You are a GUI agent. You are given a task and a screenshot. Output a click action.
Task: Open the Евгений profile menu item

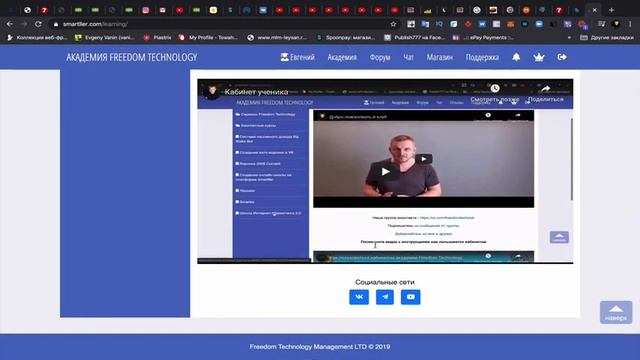pos(298,57)
